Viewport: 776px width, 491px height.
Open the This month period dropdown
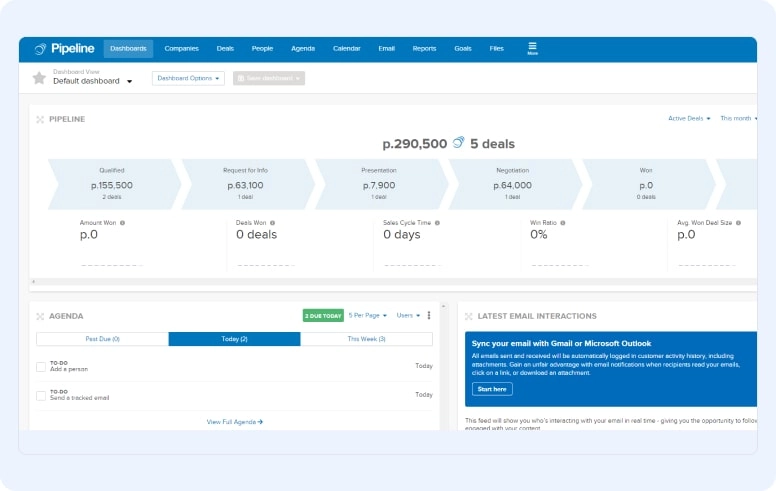tap(738, 118)
